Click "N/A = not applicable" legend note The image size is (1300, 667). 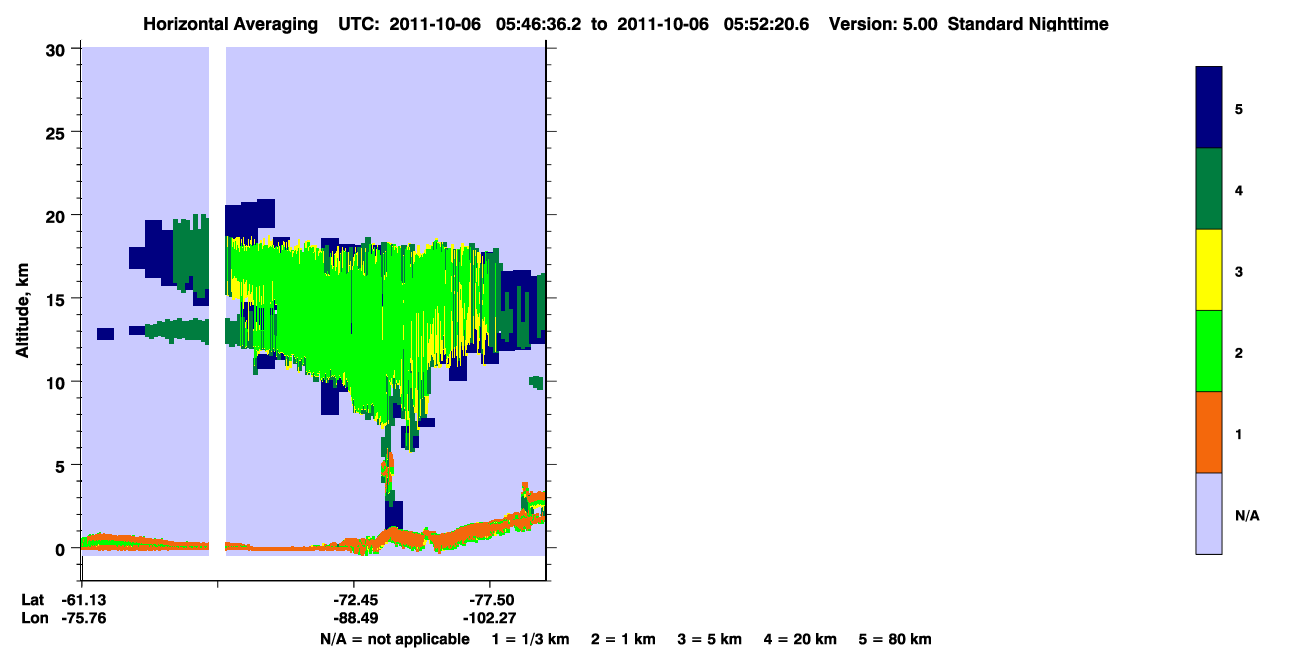[x=395, y=639]
